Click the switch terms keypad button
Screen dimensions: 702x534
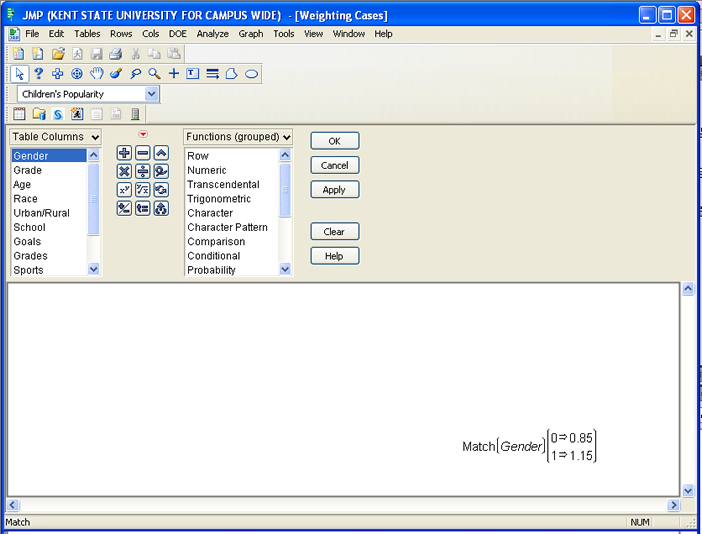click(161, 190)
